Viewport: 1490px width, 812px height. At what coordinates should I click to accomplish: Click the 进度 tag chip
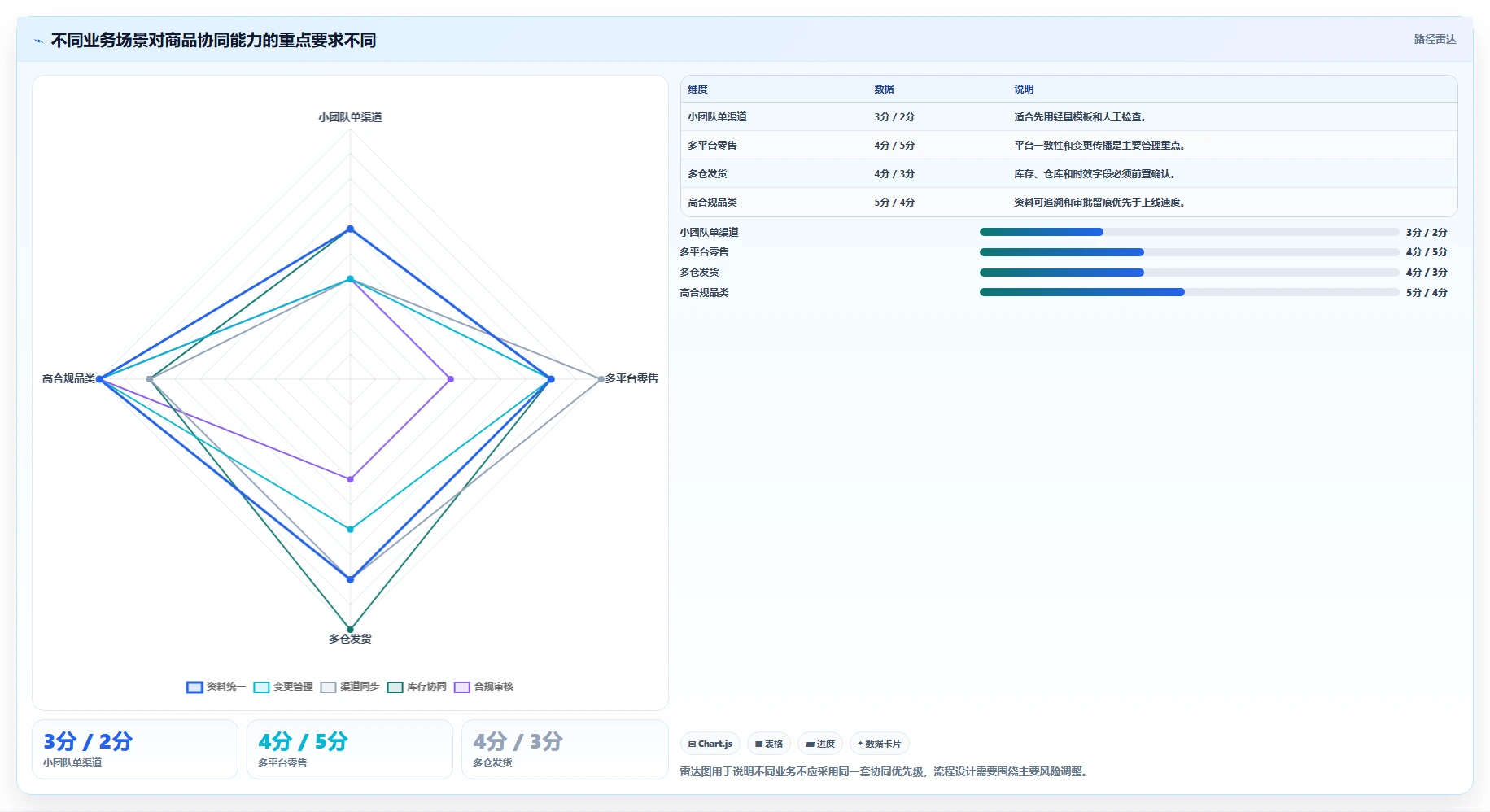[820, 744]
